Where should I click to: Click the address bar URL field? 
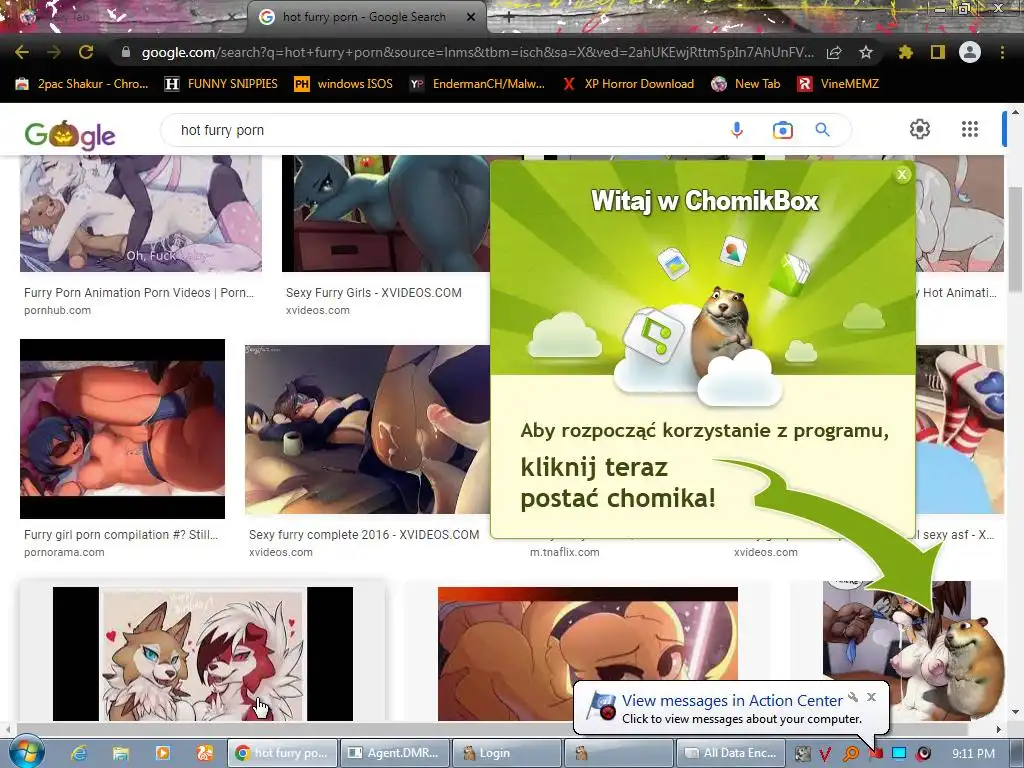point(477,52)
